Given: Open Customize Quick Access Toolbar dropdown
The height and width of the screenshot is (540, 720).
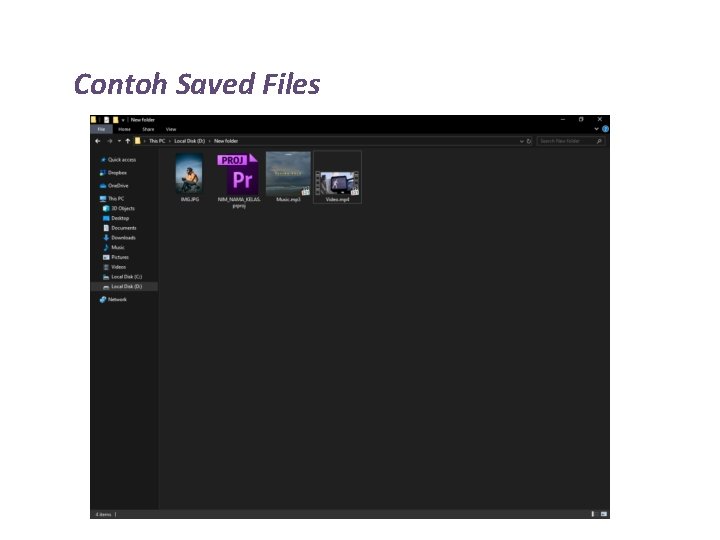Looking at the screenshot, I should click(x=123, y=120).
